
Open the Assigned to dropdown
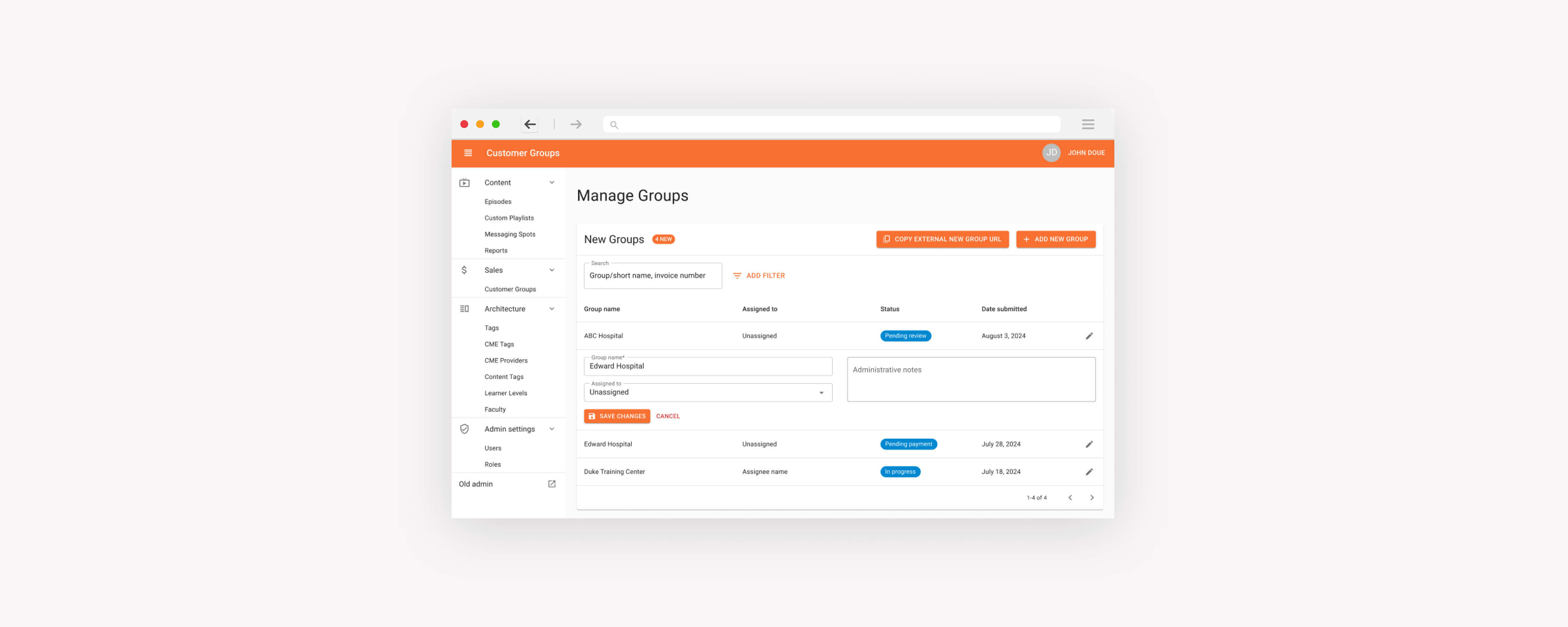click(x=707, y=393)
